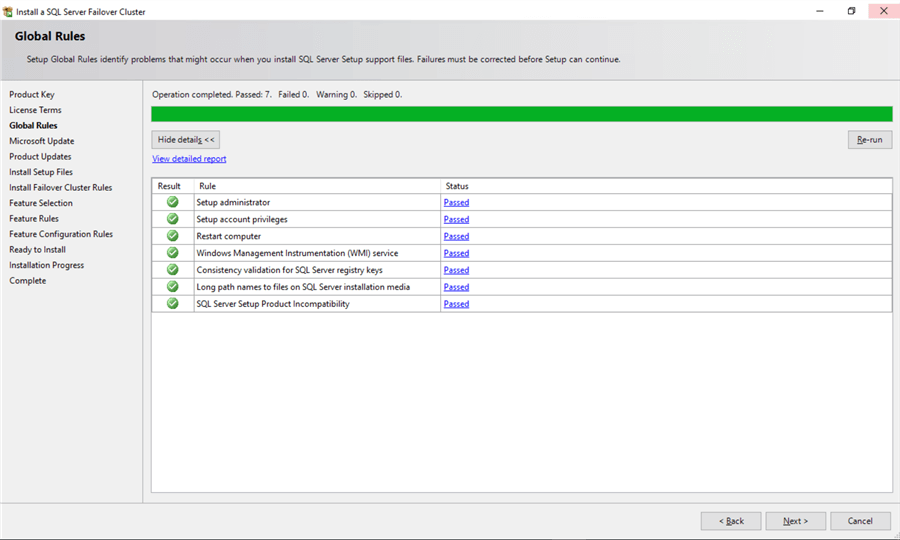The width and height of the screenshot is (900, 540).
Task: Go to next setup step
Action: tap(796, 521)
